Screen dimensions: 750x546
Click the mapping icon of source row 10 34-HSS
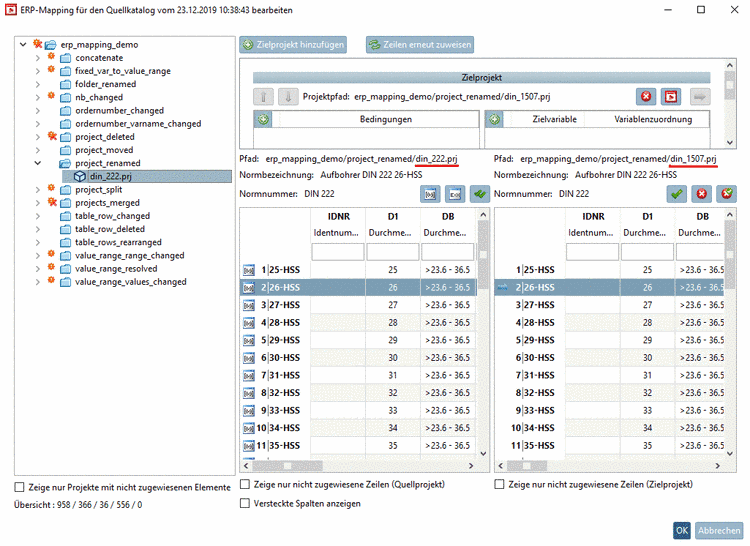[x=249, y=428]
